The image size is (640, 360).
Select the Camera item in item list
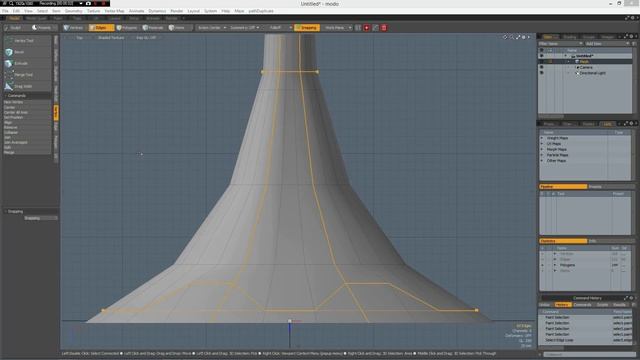pyautogui.click(x=585, y=67)
